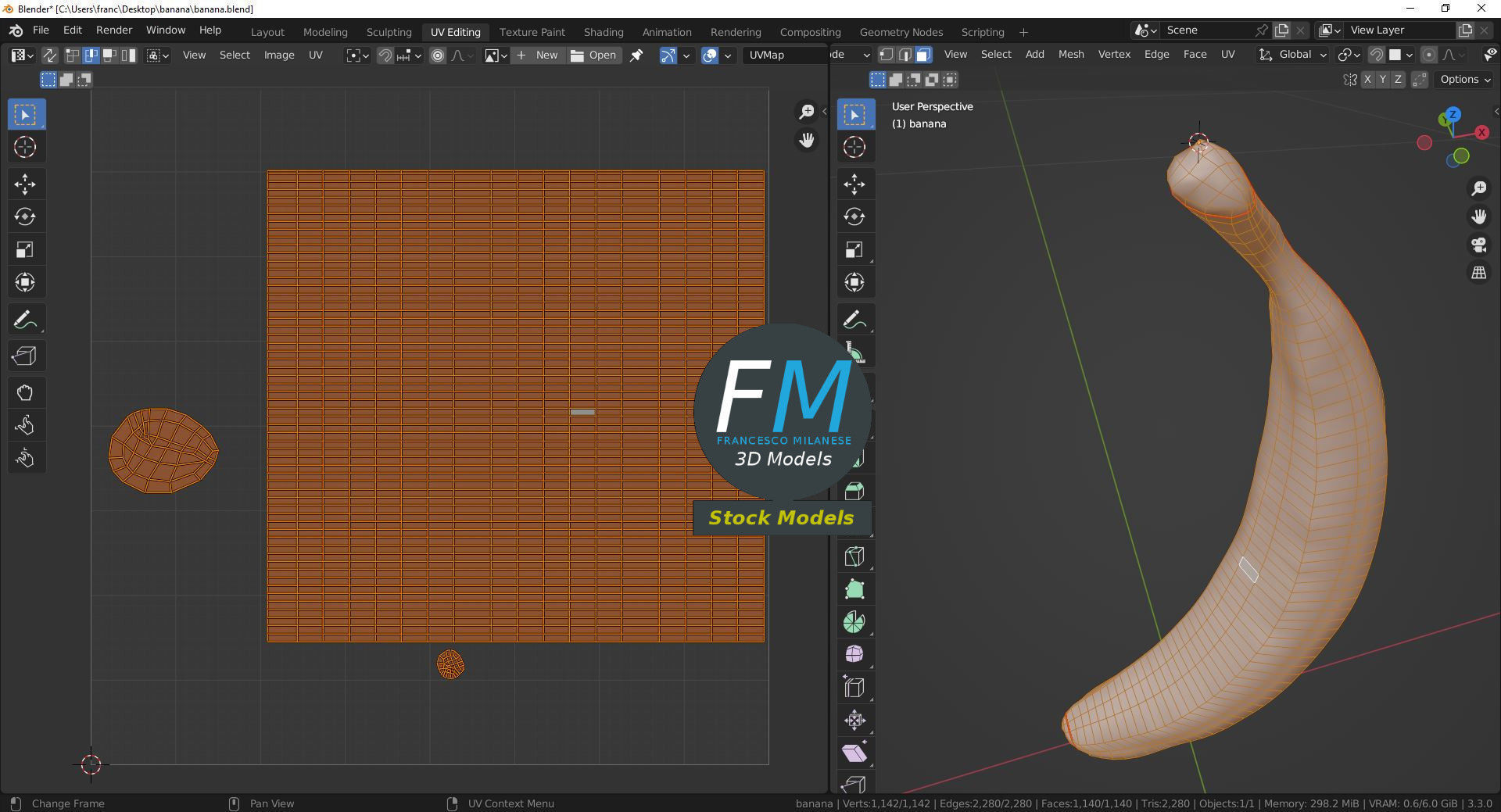Click the Scene name field

[1208, 30]
